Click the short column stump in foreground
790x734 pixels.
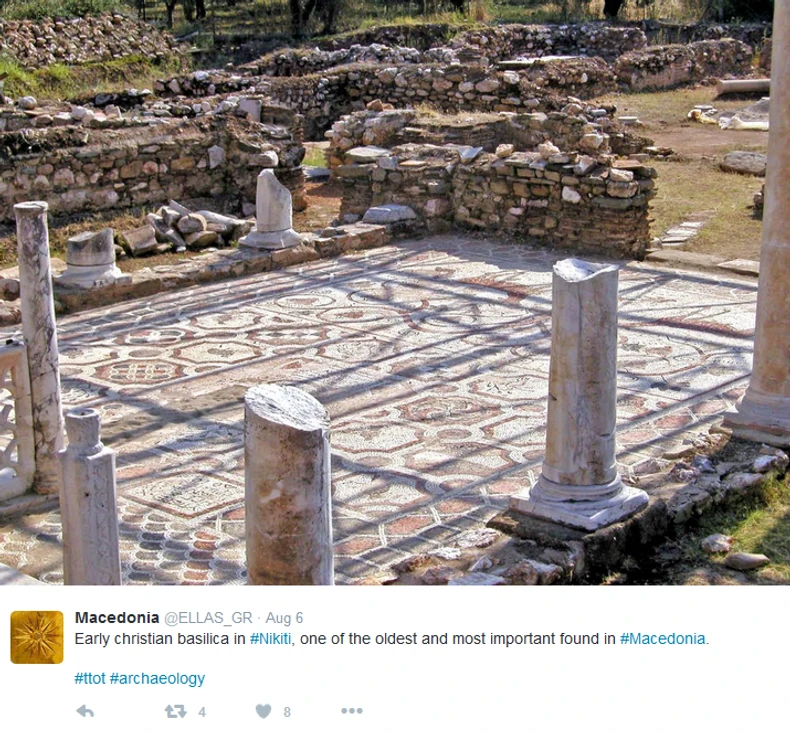(288, 485)
